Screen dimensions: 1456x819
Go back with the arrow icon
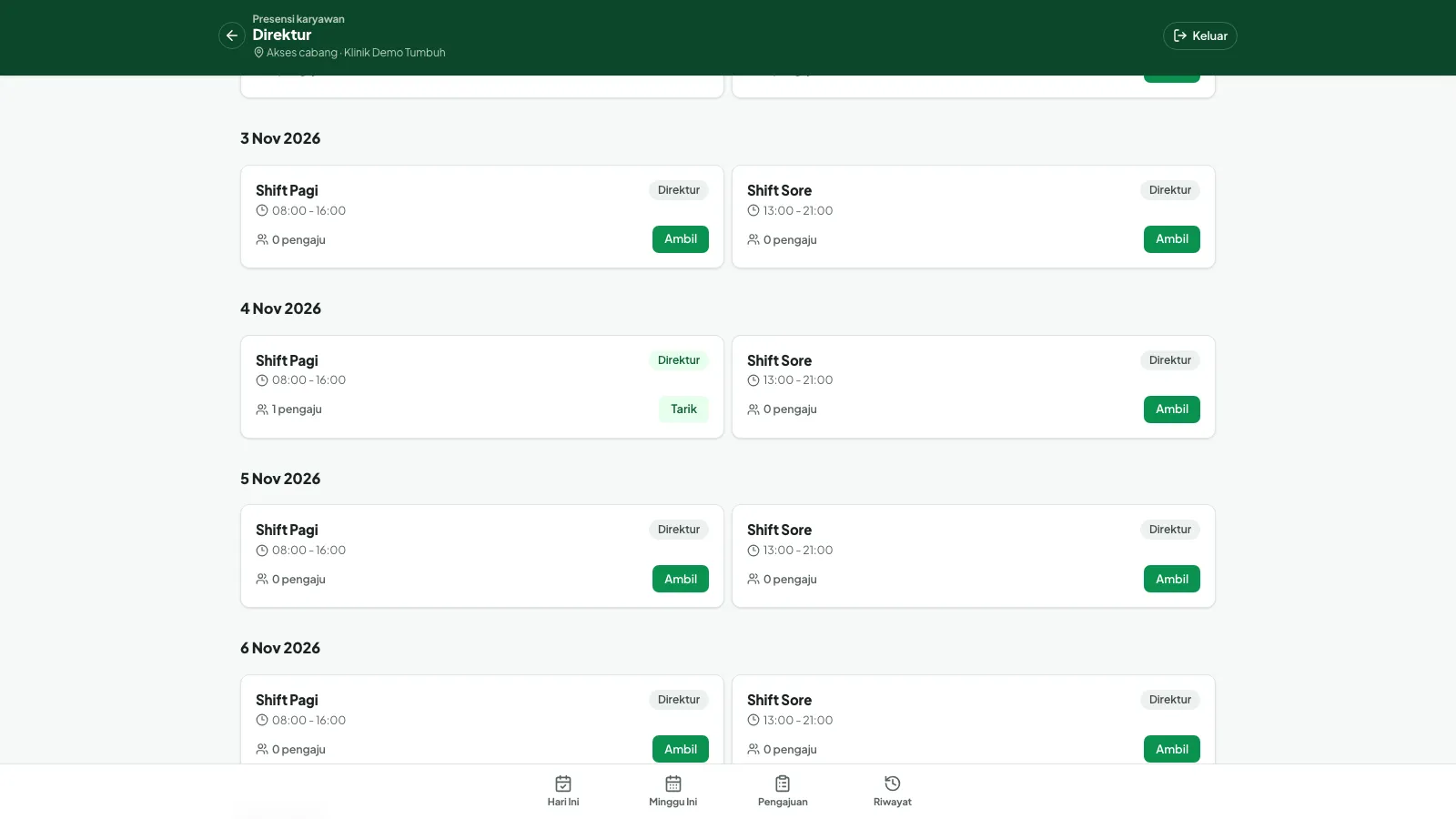click(232, 35)
